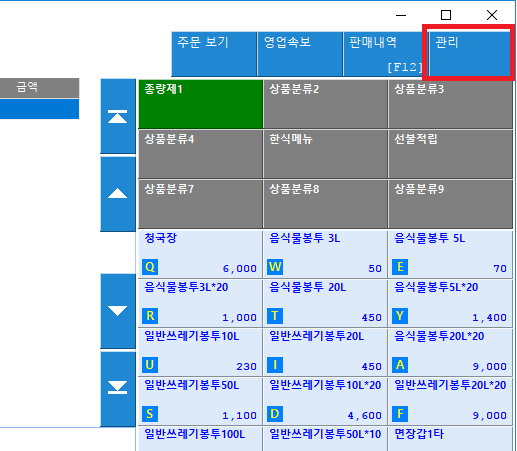Open the 주문 보기 tab
Viewport: 517px width, 451px height.
tap(214, 54)
